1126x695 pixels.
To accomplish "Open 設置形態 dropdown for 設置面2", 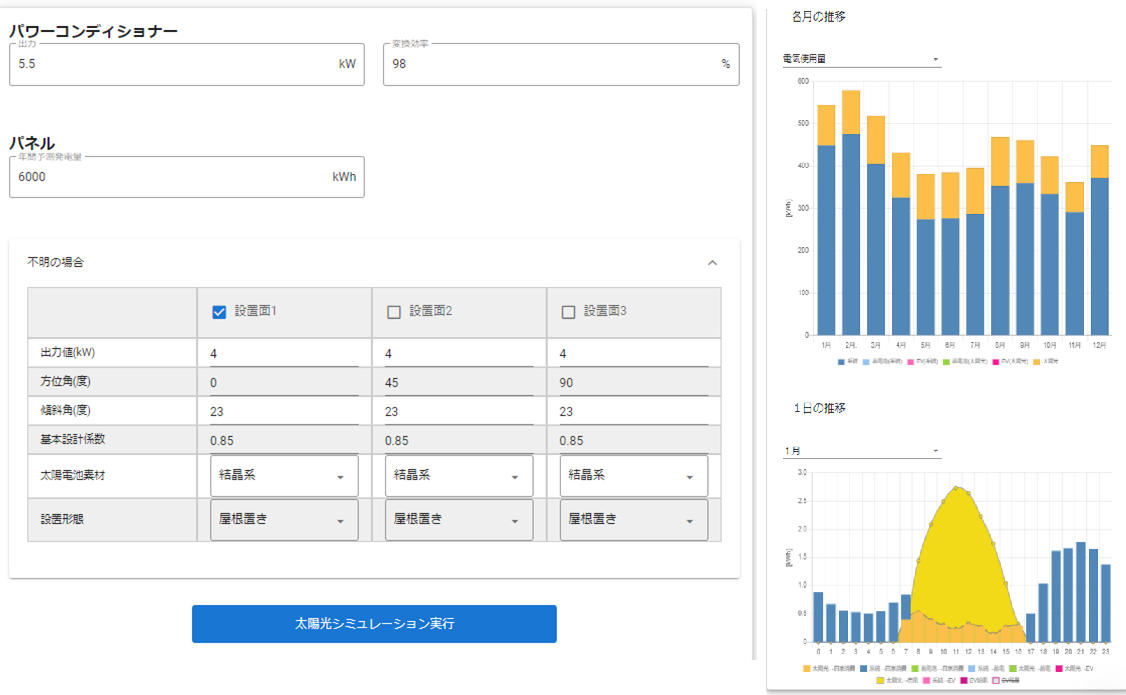I will [x=459, y=520].
